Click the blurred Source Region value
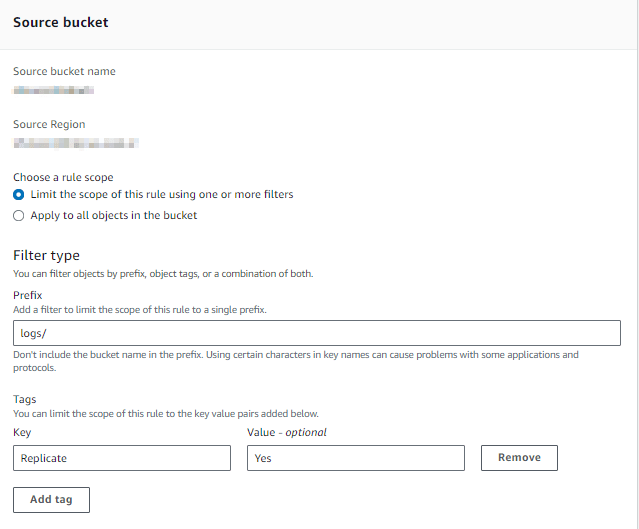Image resolution: width=639 pixels, height=529 pixels. [x=76, y=143]
